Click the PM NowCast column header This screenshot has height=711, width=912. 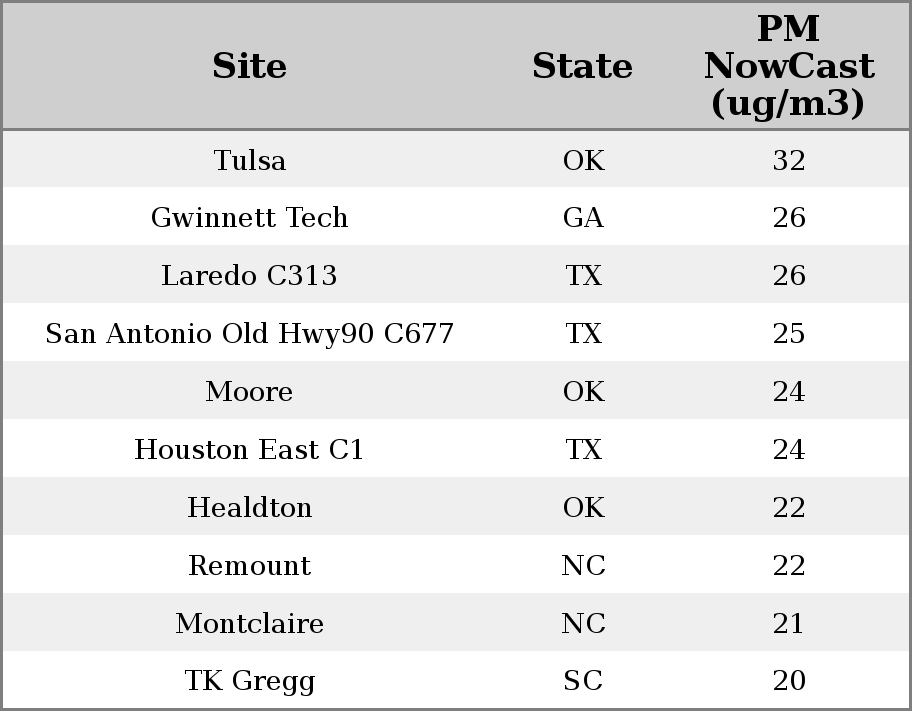[789, 66]
